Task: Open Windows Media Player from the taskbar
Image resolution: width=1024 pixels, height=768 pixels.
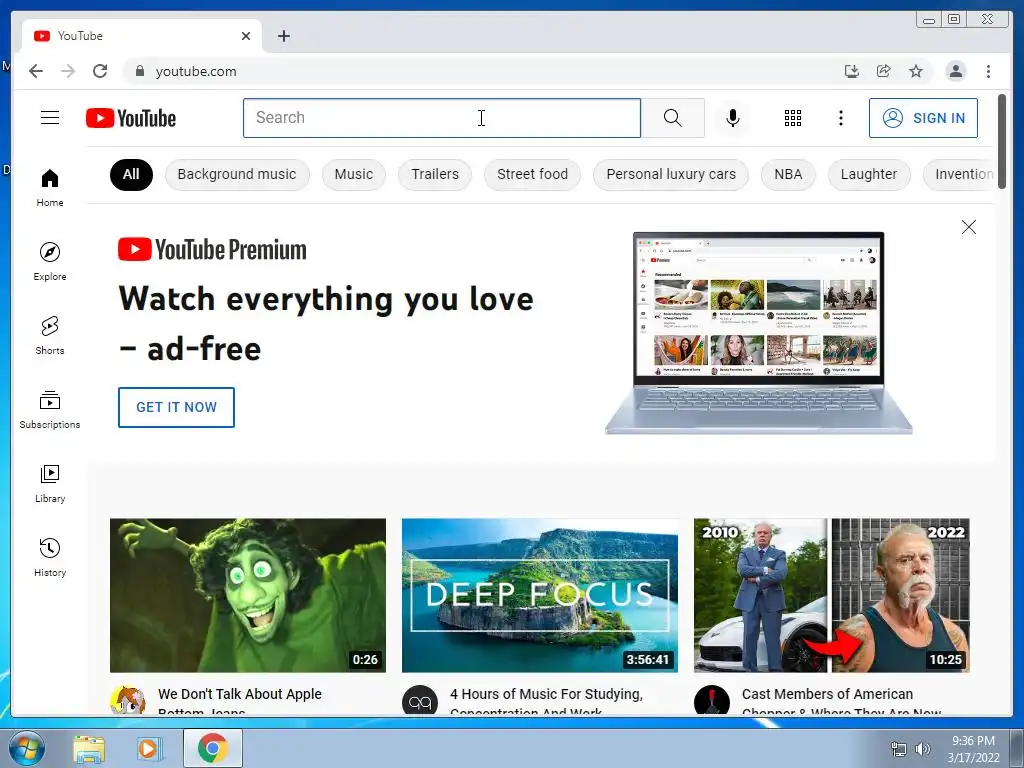Action: (149, 748)
